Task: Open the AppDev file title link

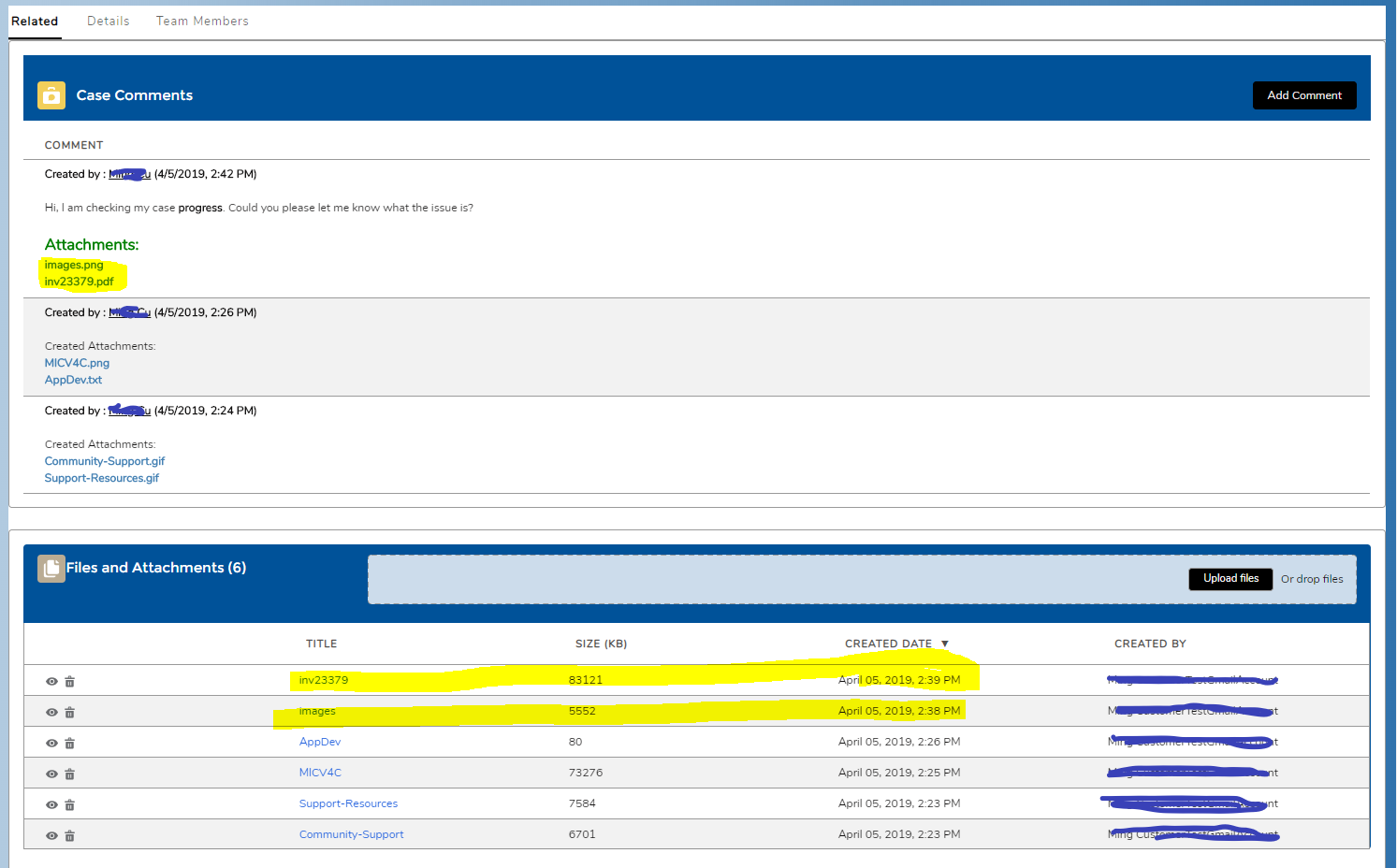Action: (320, 742)
